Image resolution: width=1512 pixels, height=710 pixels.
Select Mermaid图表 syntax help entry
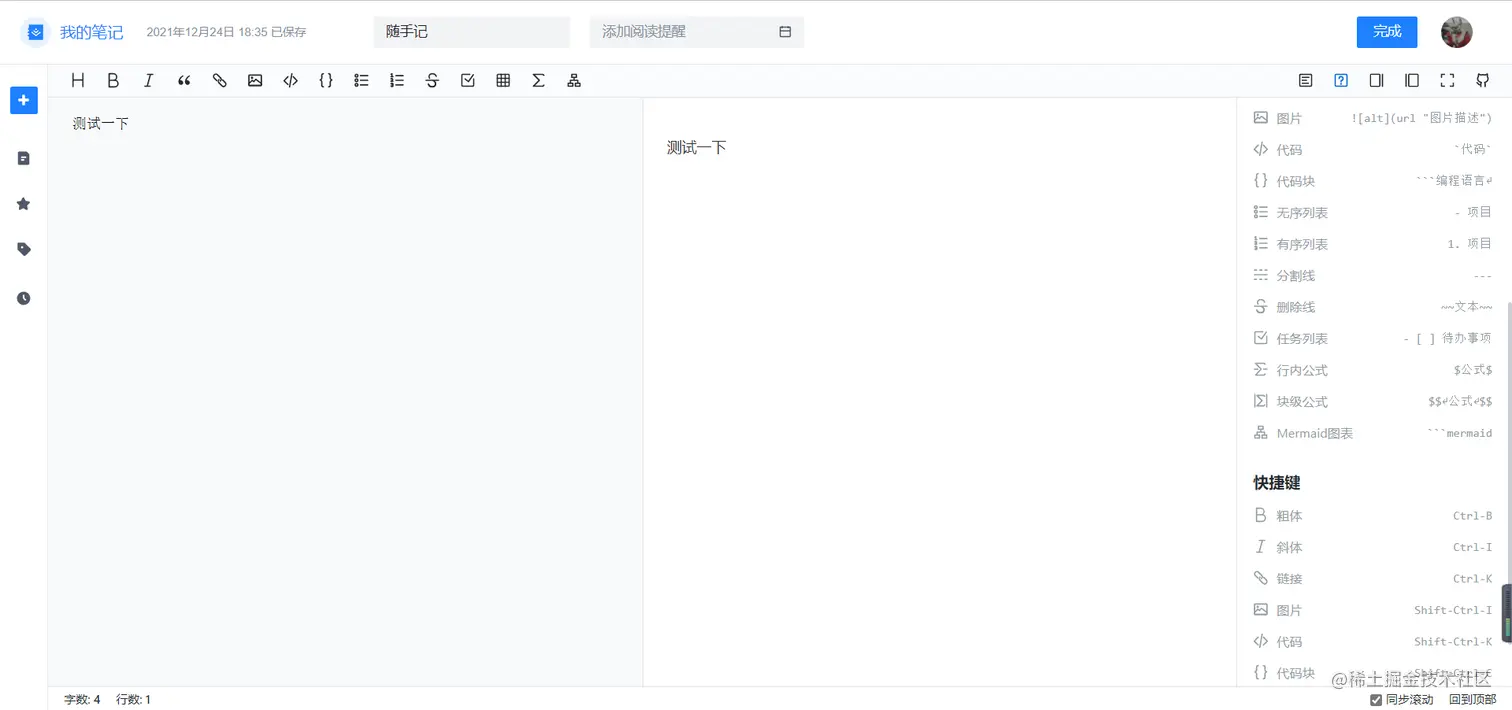pos(1372,433)
